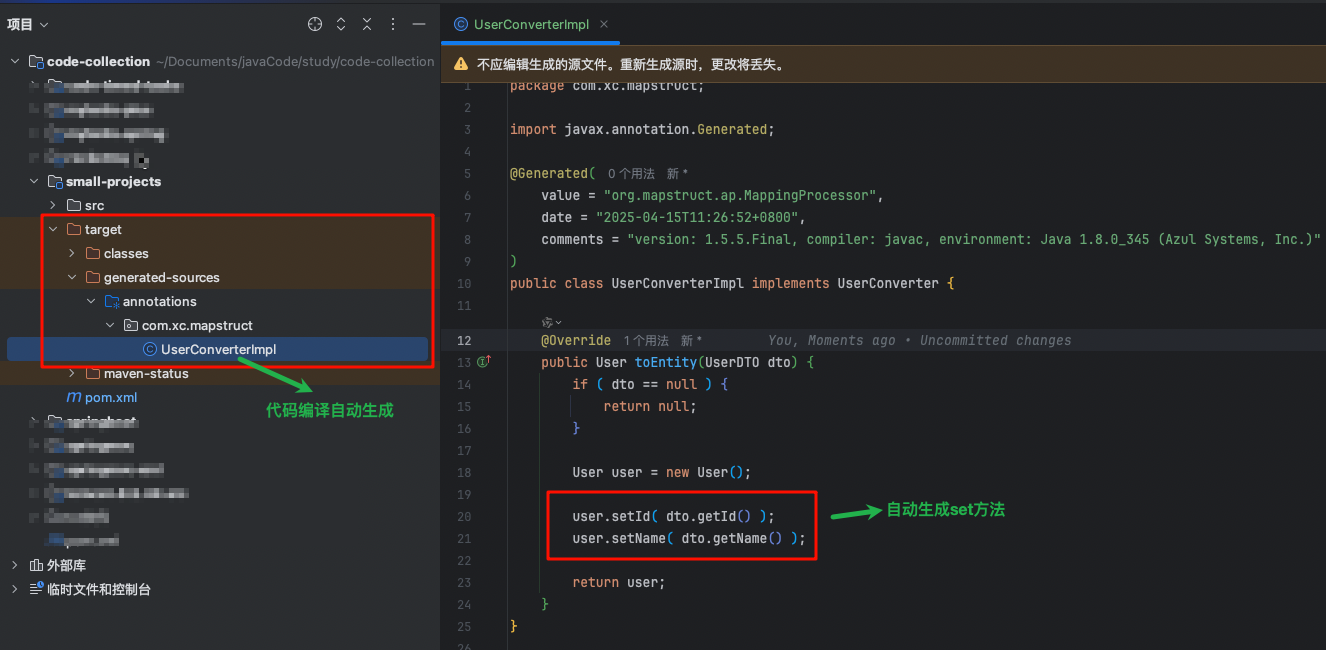Screen dimensions: 1326x650
Task: Open the 项目 view switcher dropdown
Action: [27, 23]
